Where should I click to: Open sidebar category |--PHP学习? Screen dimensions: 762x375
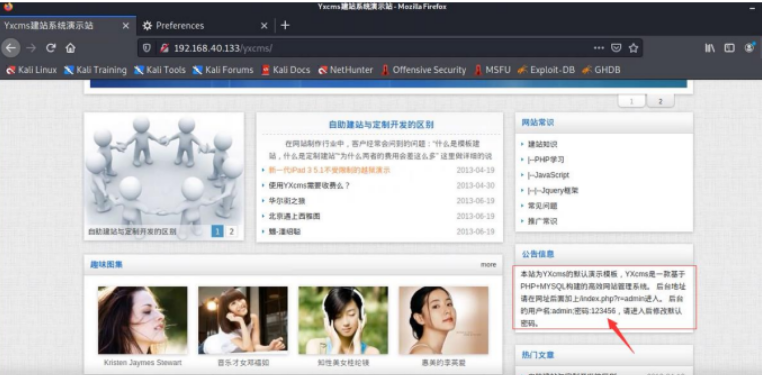click(x=546, y=159)
